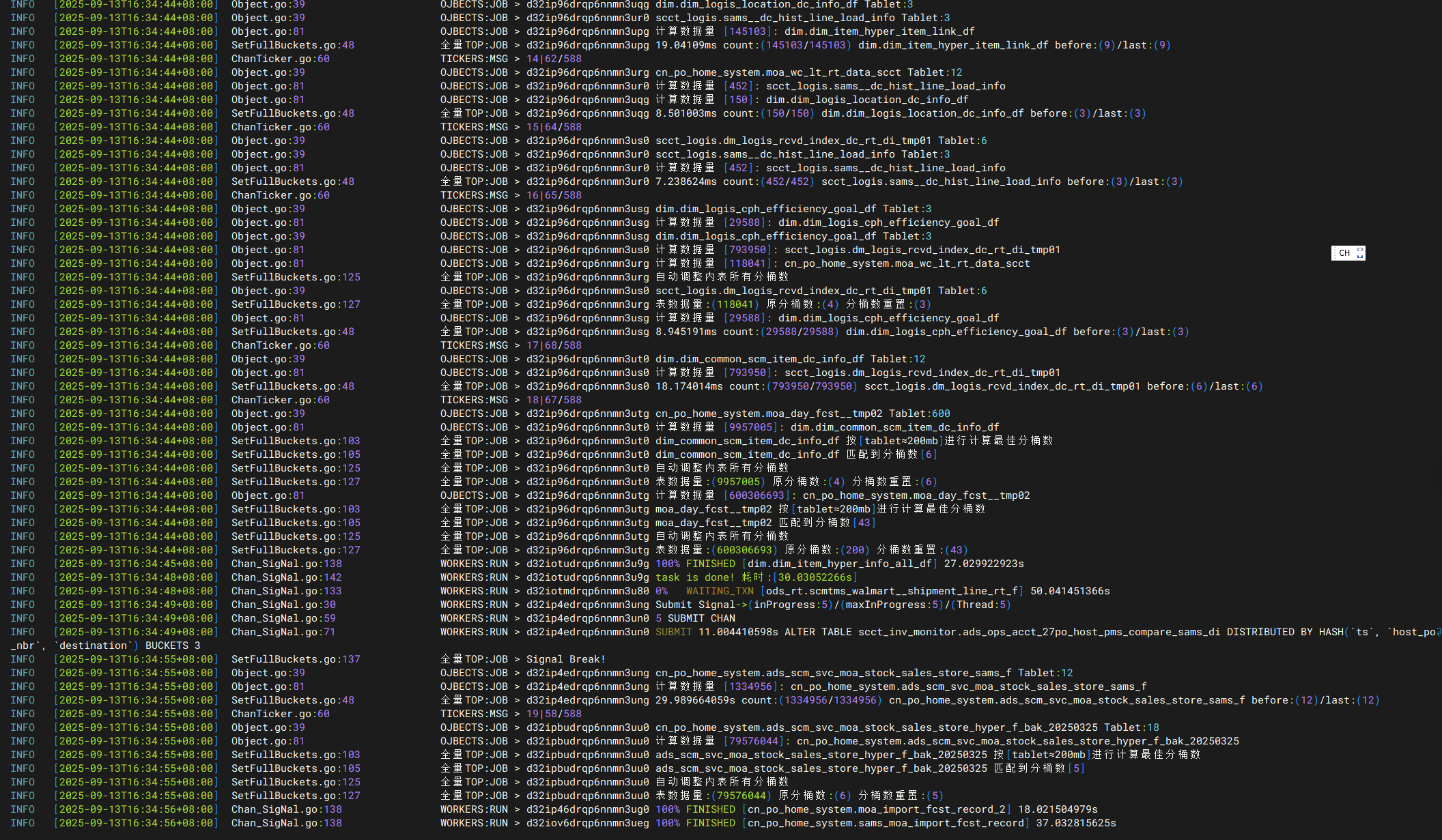This screenshot has width=1442, height=840.
Task: Click the original bucket count (200)
Action: [855, 550]
